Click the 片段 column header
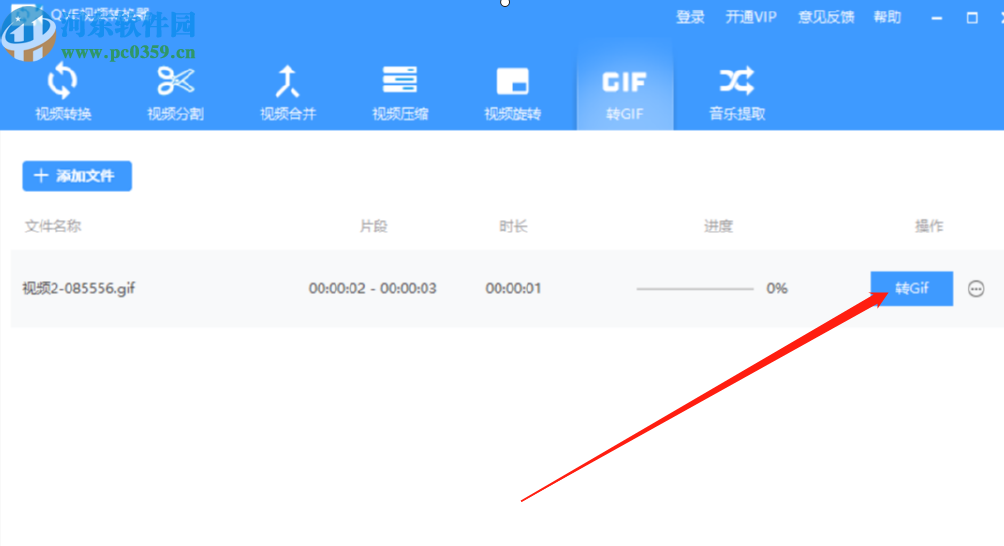1004x546 pixels. [373, 226]
